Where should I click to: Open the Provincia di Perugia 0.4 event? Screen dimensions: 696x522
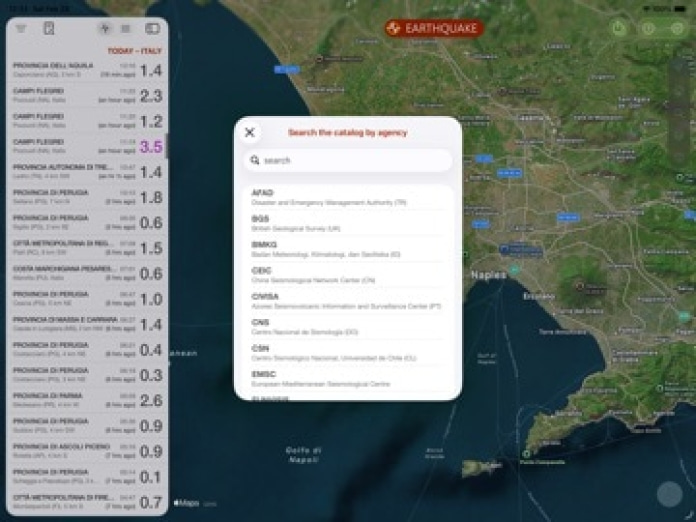(87, 349)
